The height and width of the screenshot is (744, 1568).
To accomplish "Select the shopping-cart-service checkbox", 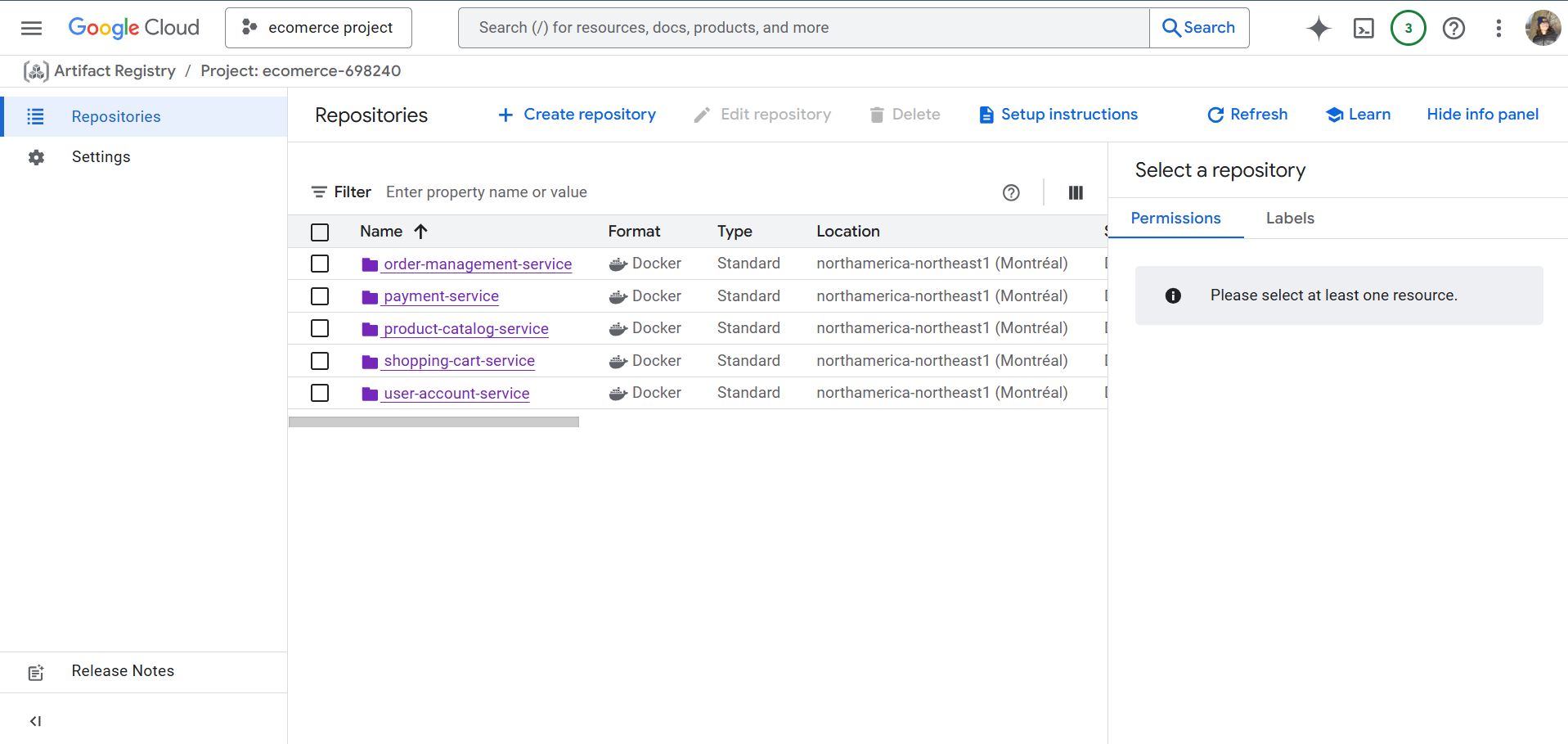I will [x=320, y=361].
